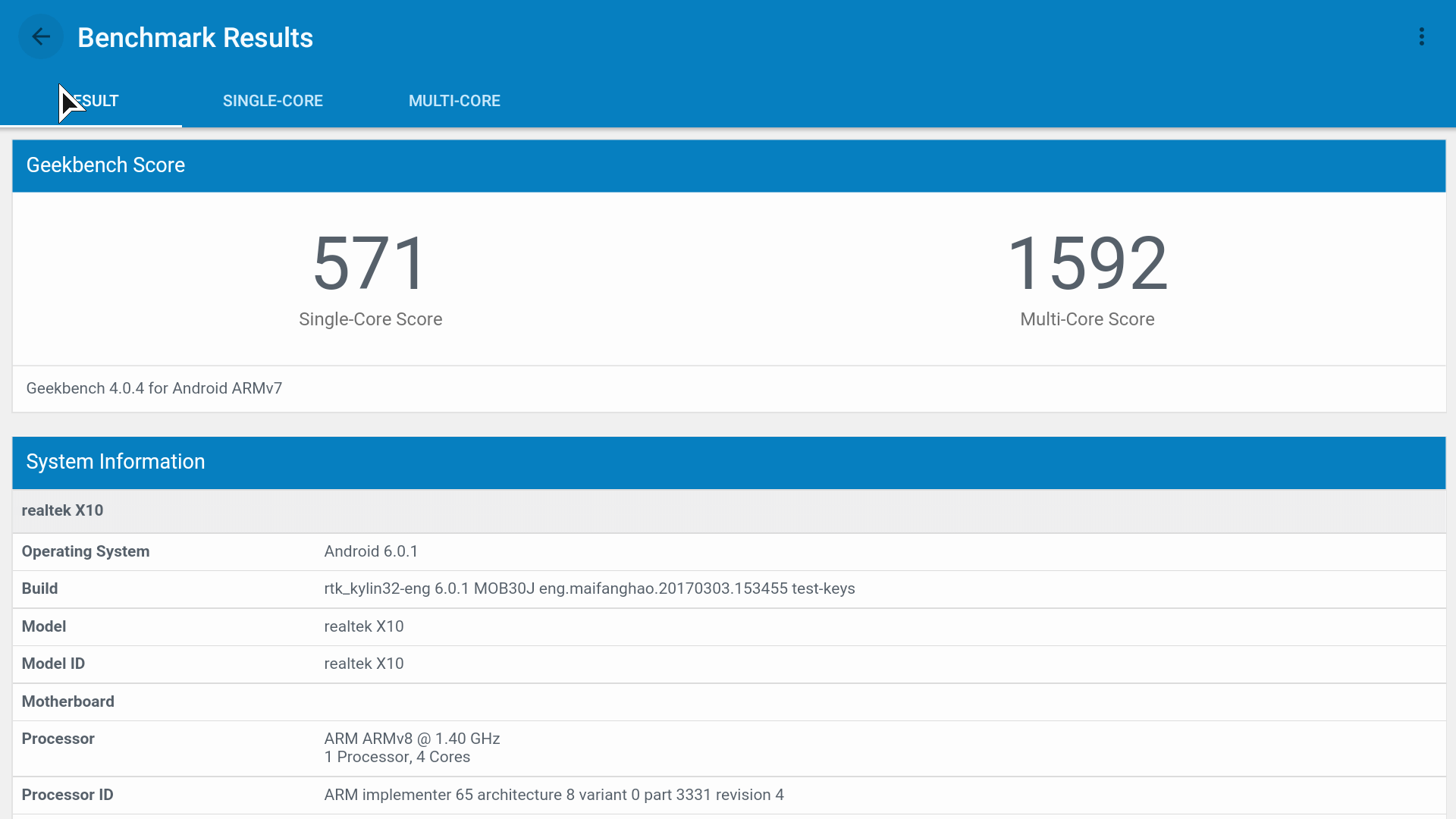Click the Model row's realtek X10 value
The image size is (1456, 819).
364,626
